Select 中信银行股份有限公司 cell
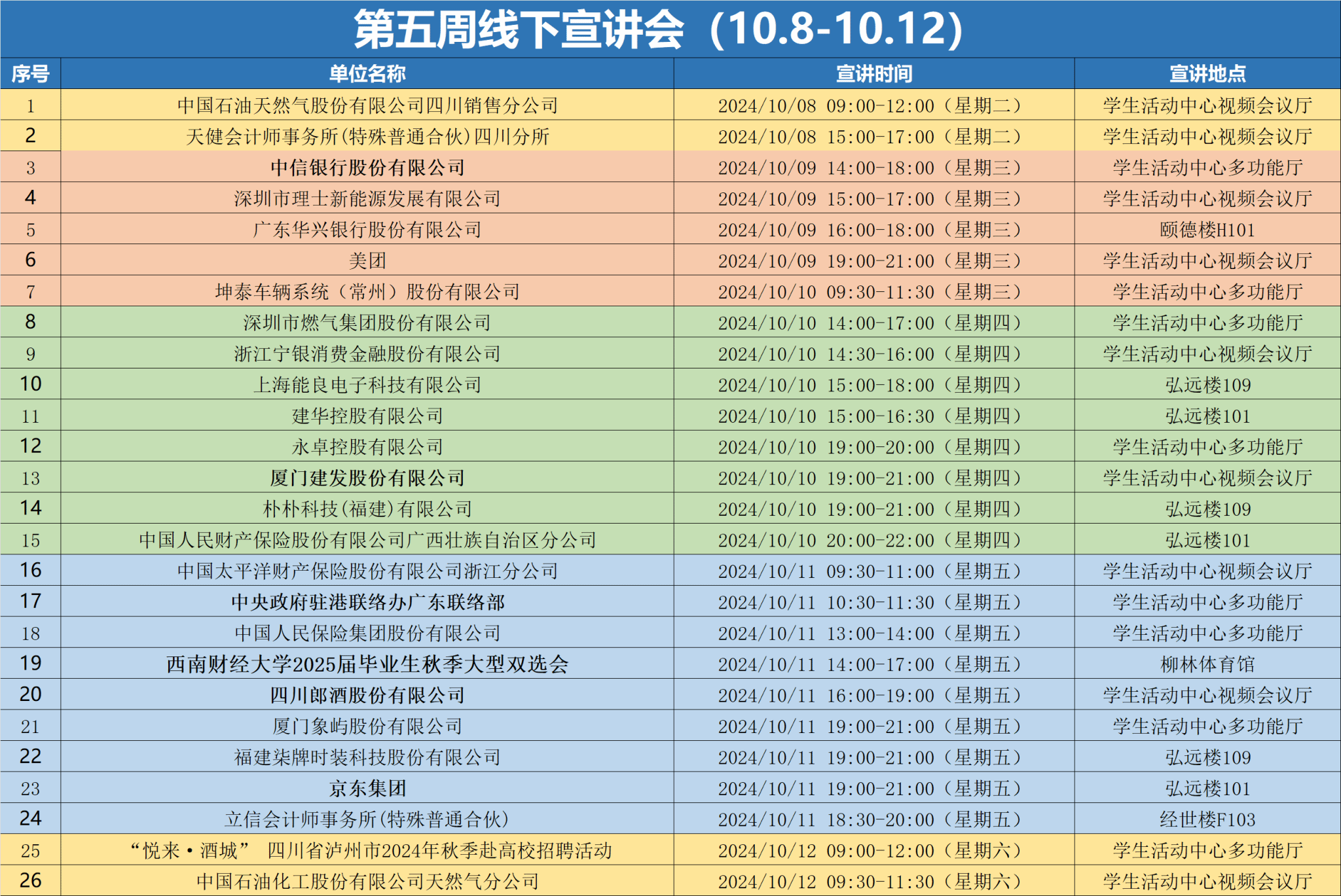 coord(367,168)
